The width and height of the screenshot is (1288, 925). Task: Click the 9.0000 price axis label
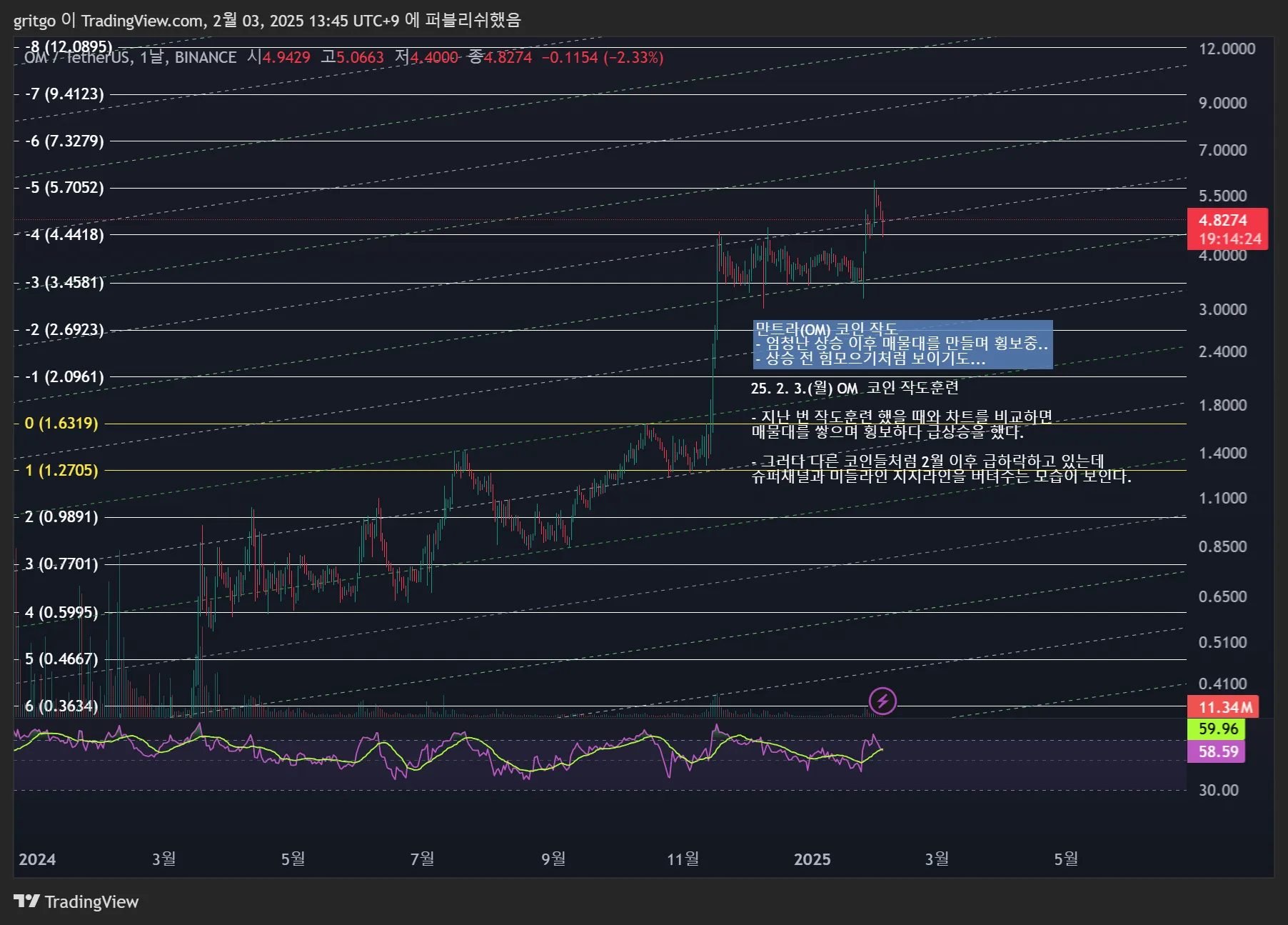pos(1222,103)
